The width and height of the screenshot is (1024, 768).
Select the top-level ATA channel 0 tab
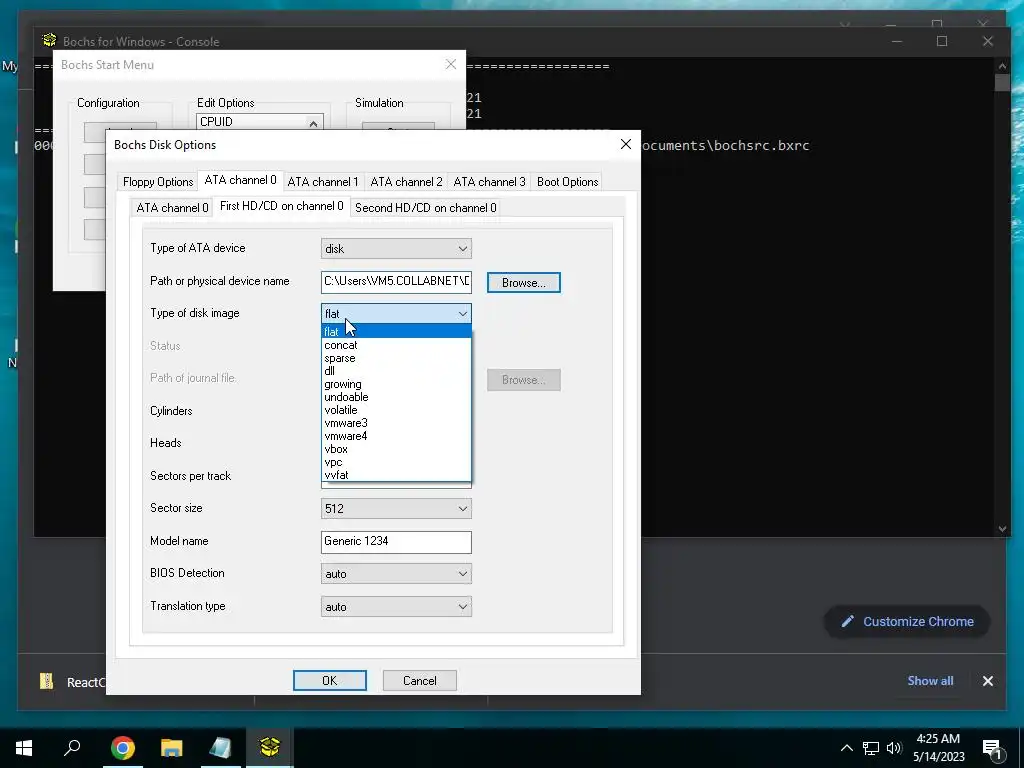[240, 180]
